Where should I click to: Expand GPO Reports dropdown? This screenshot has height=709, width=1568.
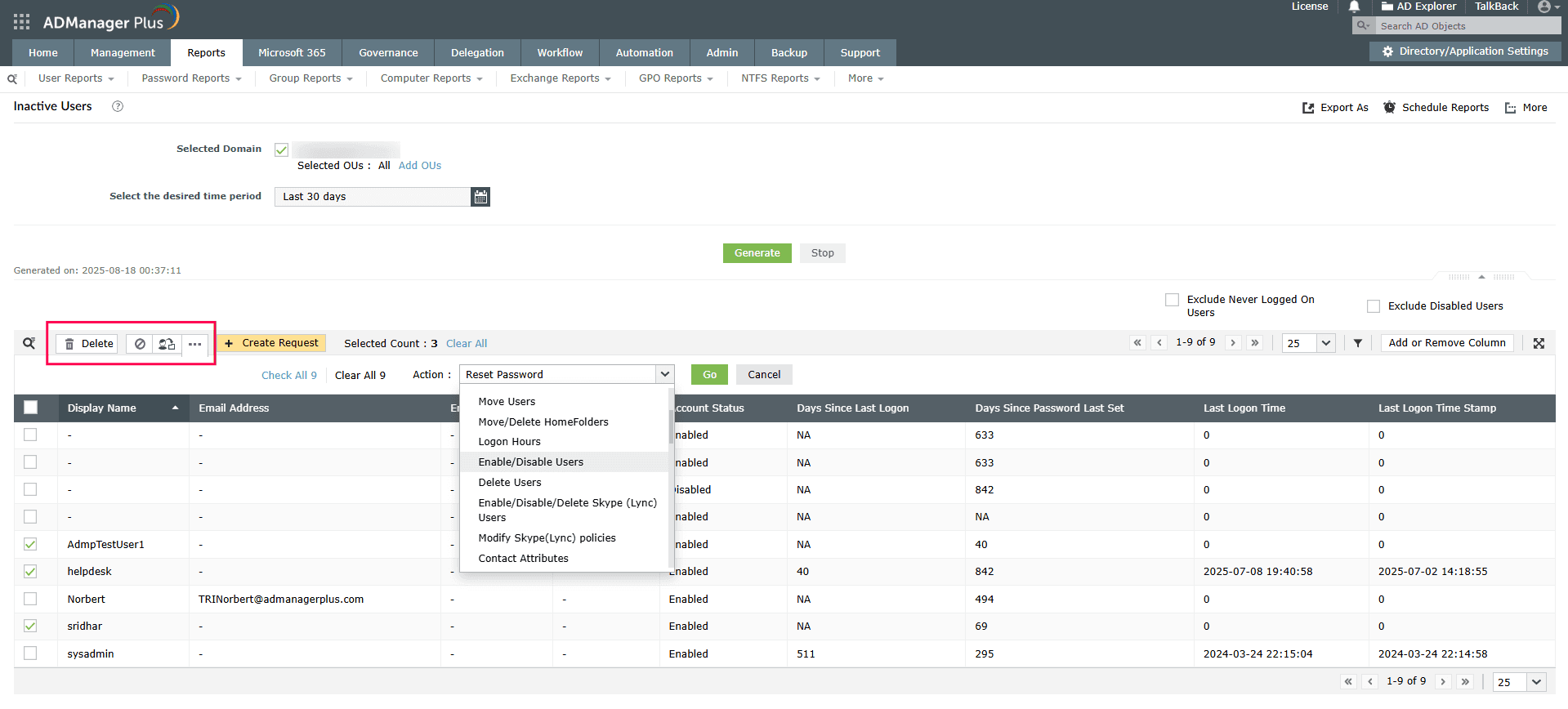[x=676, y=78]
